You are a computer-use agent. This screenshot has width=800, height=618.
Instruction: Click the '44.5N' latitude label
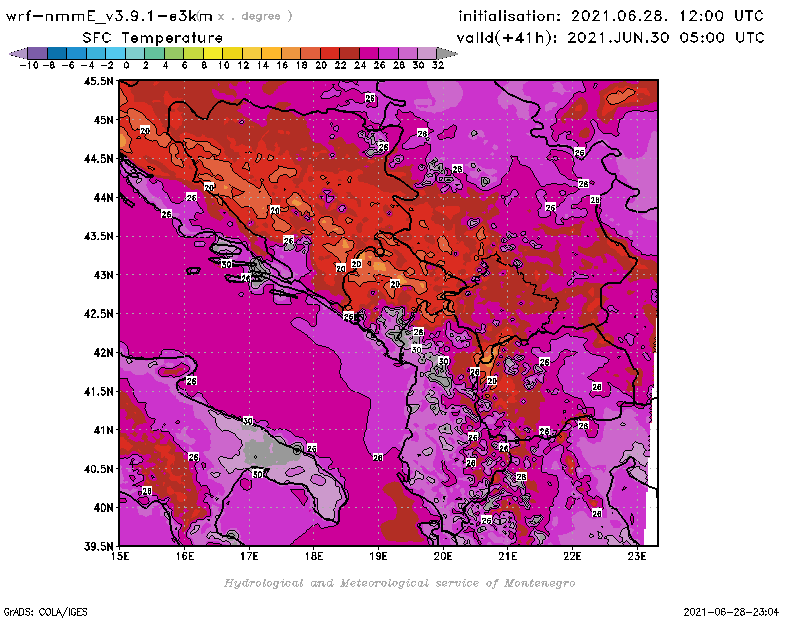click(98, 159)
